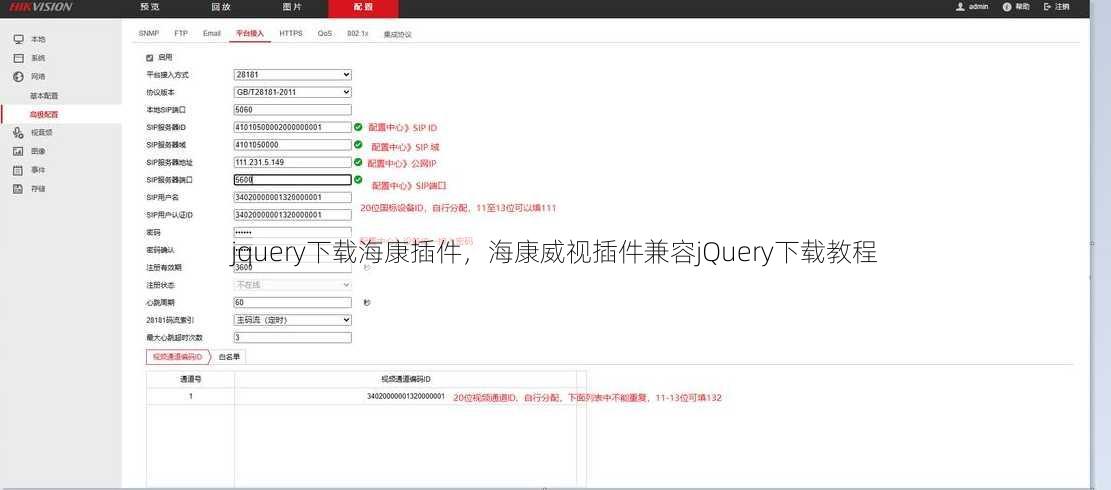Open the 注册状态 dropdown showing 不在线
The image size is (1111, 490).
[x=293, y=285]
